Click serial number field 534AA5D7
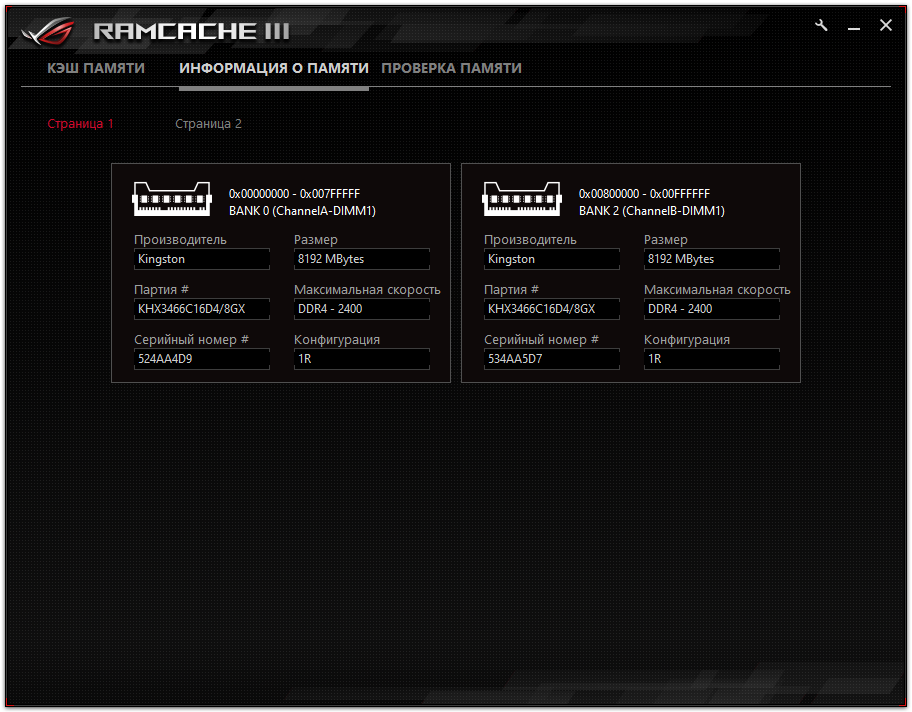 [552, 359]
